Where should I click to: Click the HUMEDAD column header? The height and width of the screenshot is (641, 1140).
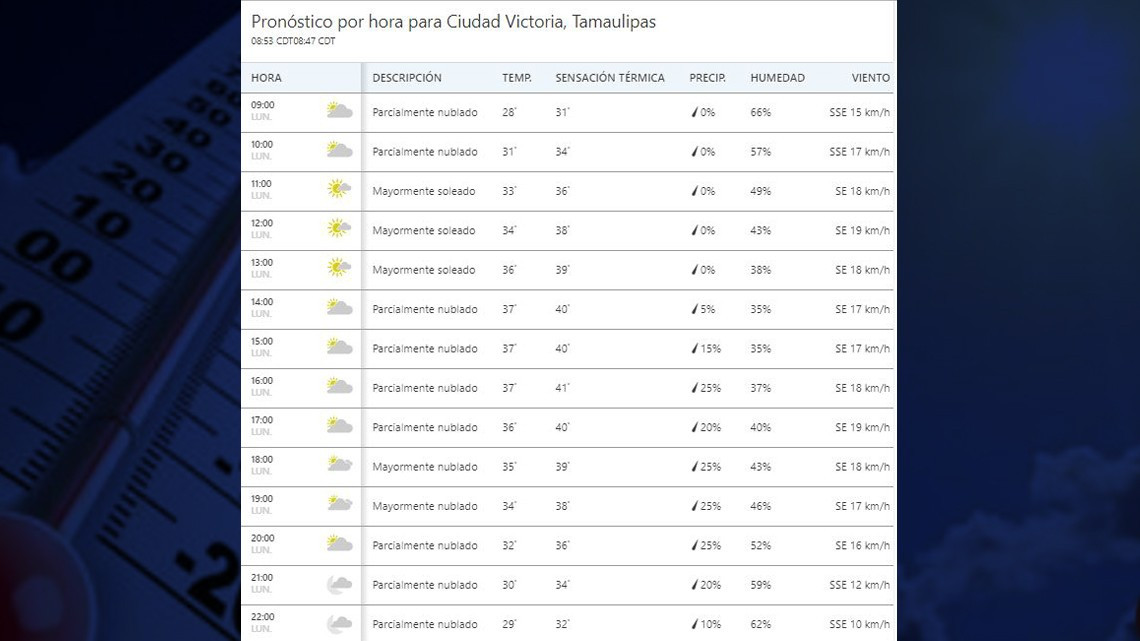pos(778,77)
